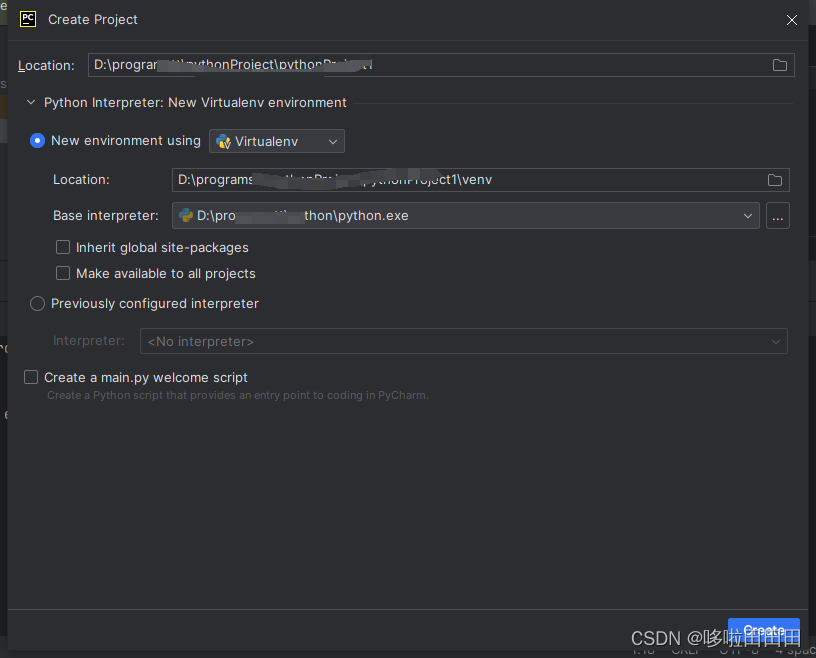This screenshot has height=658, width=816.
Task: Click the '...' button next to Base interpreter
Action: (778, 215)
